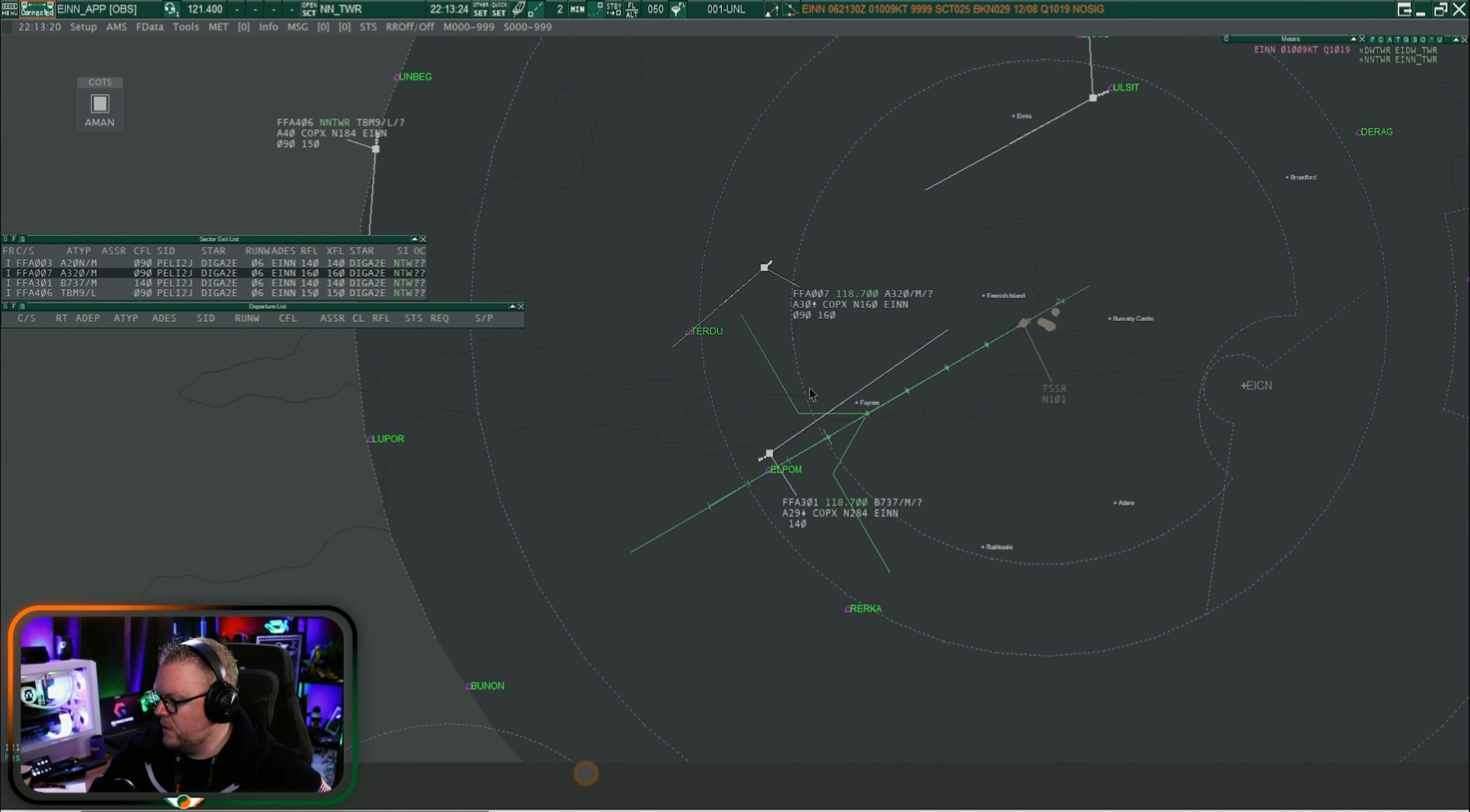
Task: Collapse the Sector Exit List window
Action: (415, 239)
